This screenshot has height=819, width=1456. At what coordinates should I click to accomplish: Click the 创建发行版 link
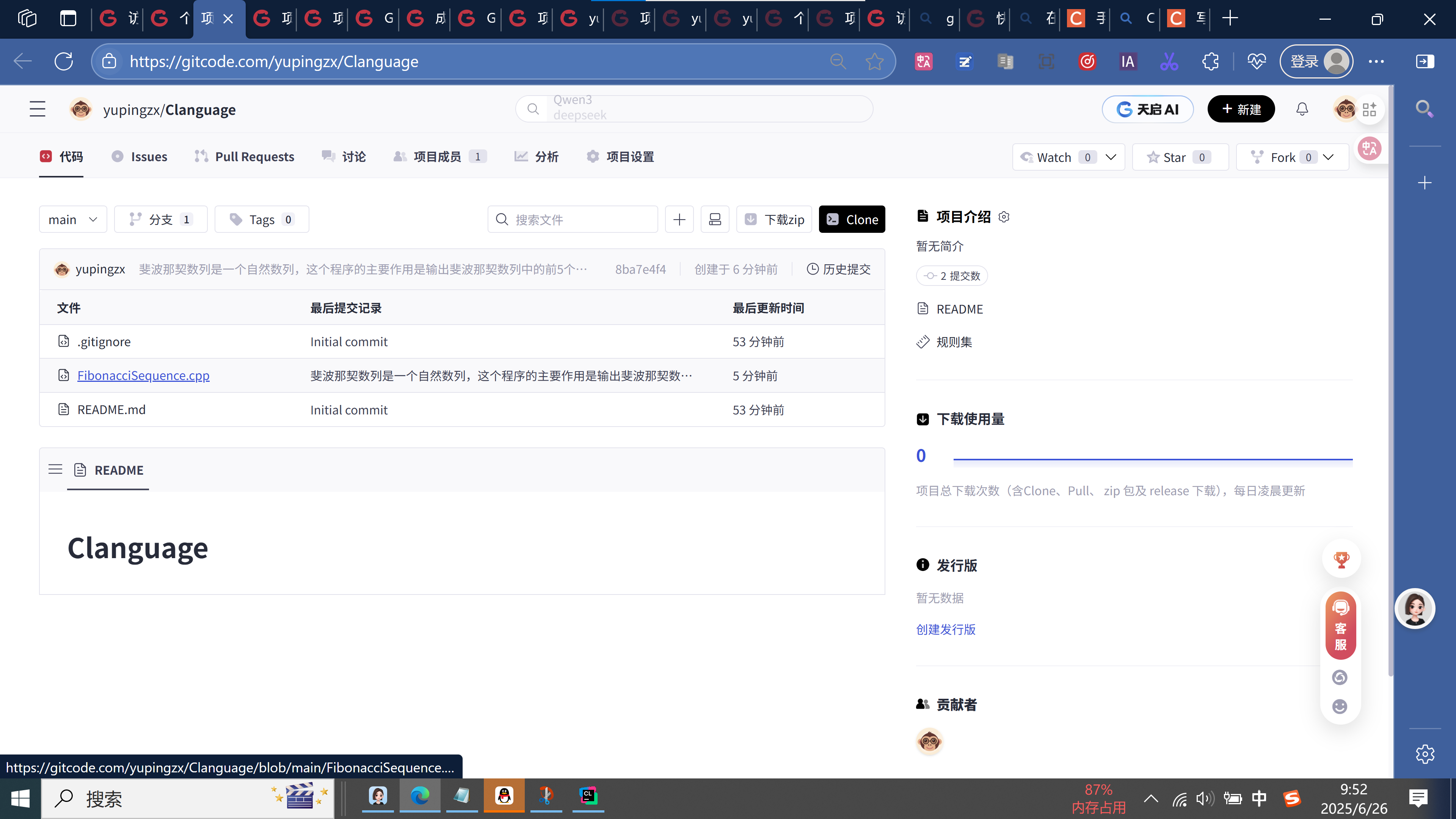(945, 629)
